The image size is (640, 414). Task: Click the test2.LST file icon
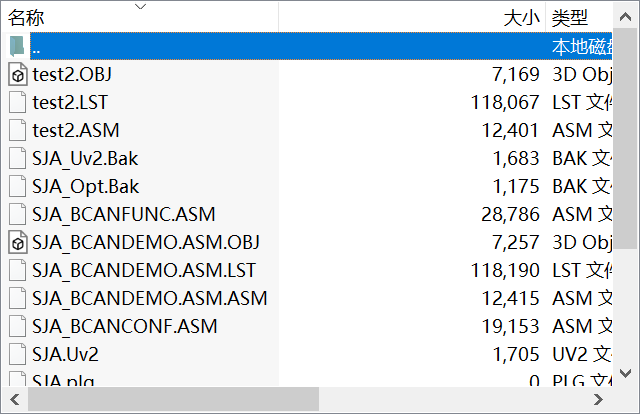click(18, 102)
